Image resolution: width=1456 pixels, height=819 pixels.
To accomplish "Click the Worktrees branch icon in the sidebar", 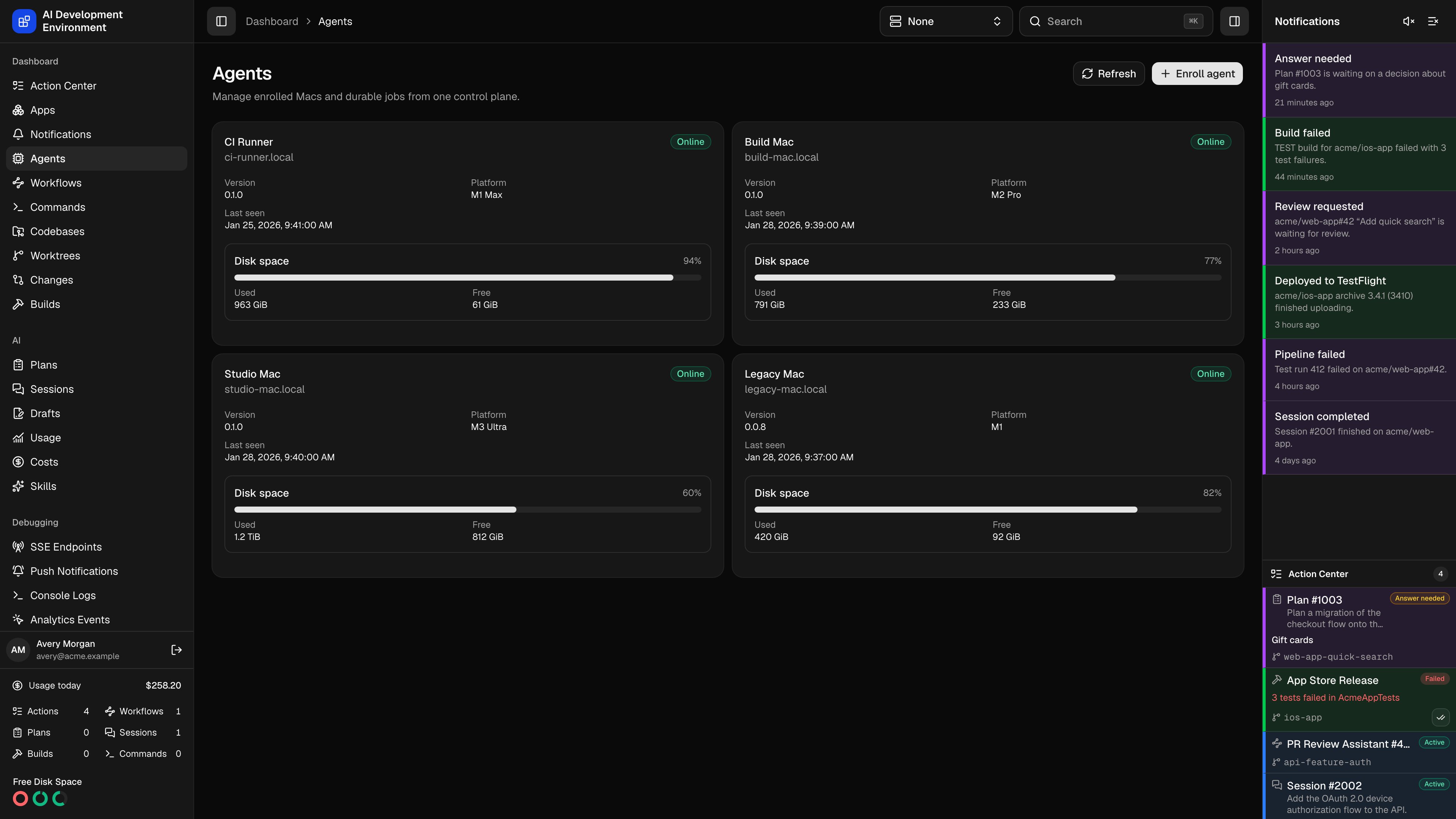I will [x=18, y=256].
